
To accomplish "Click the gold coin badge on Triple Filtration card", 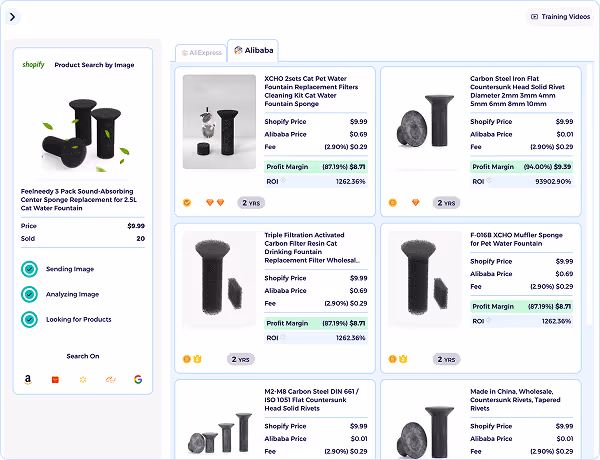I will pos(187,359).
